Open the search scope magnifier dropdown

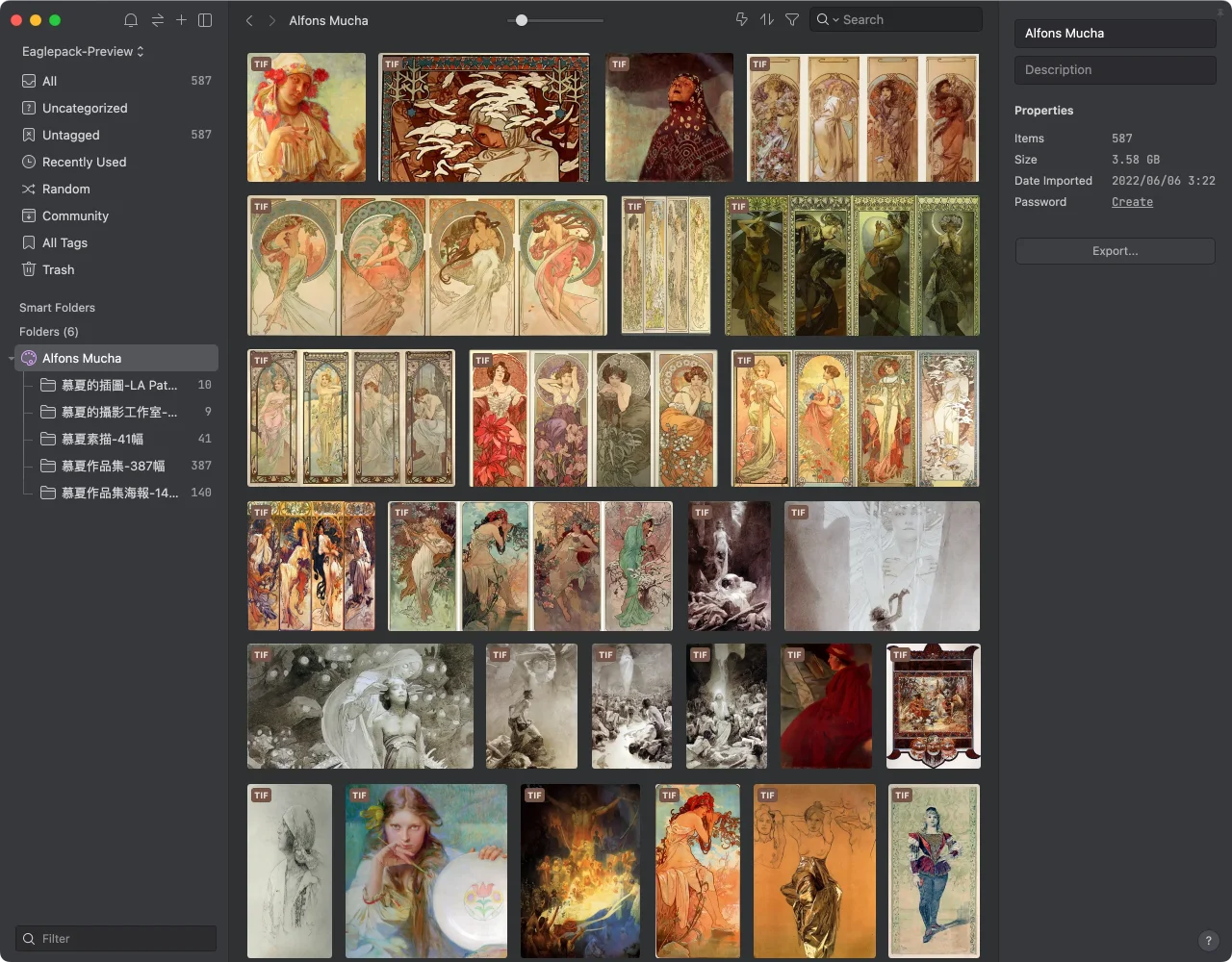point(827,19)
